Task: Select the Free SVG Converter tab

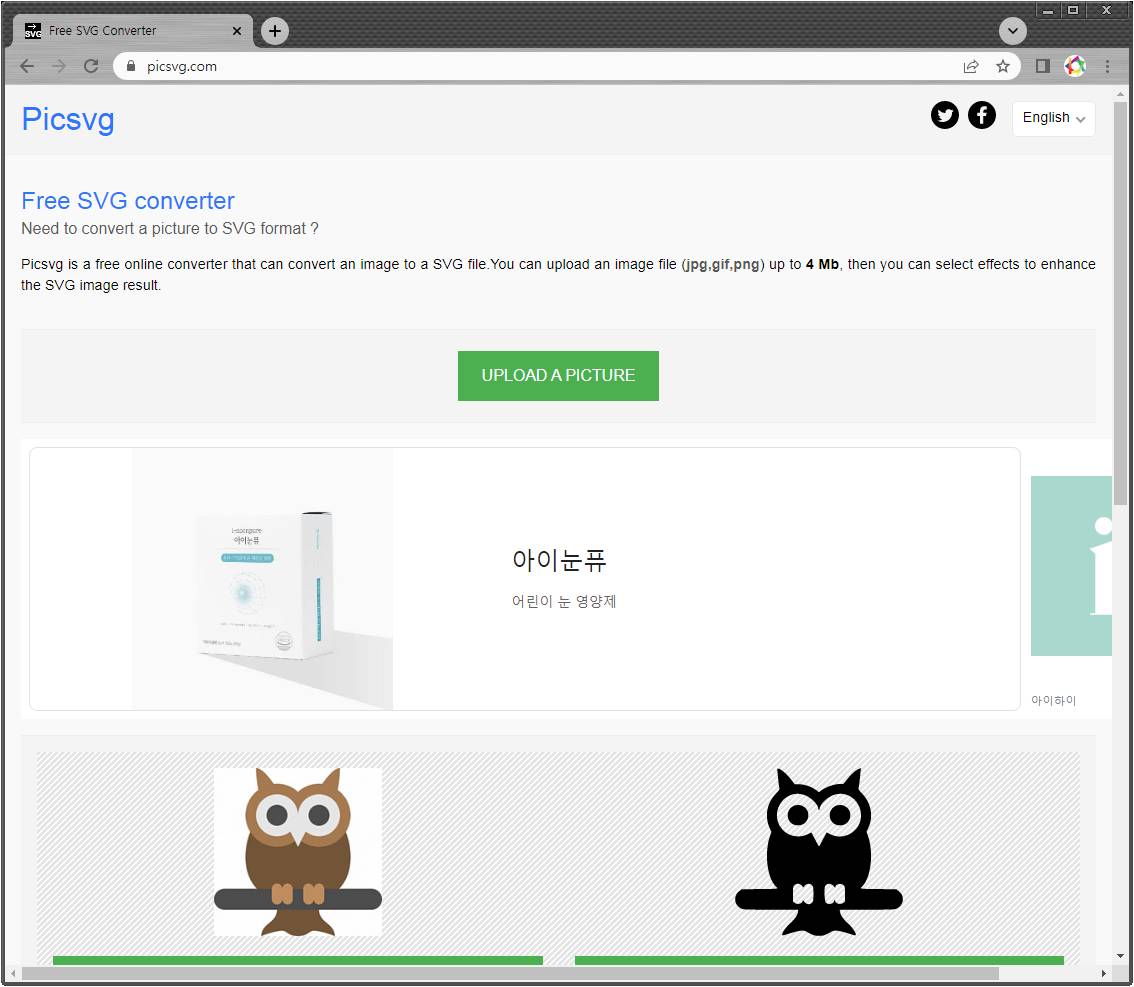Action: 130,31
